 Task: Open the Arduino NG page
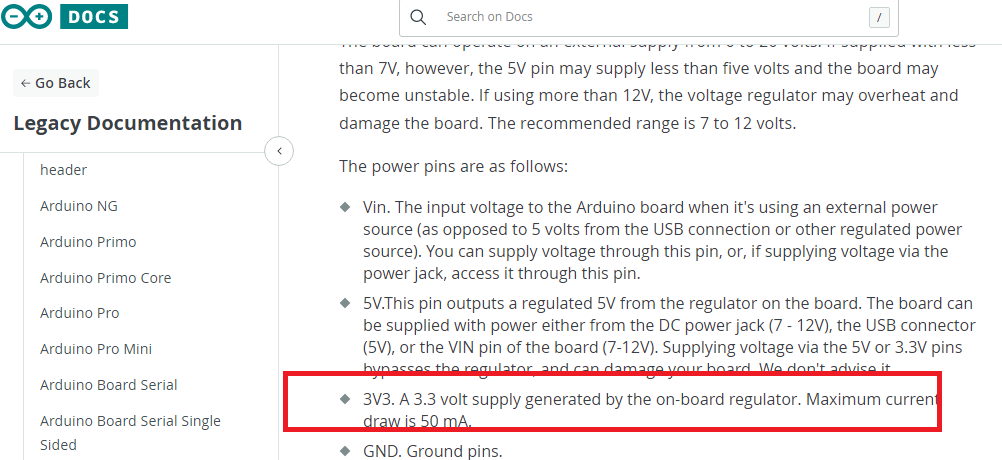pyautogui.click(x=79, y=206)
